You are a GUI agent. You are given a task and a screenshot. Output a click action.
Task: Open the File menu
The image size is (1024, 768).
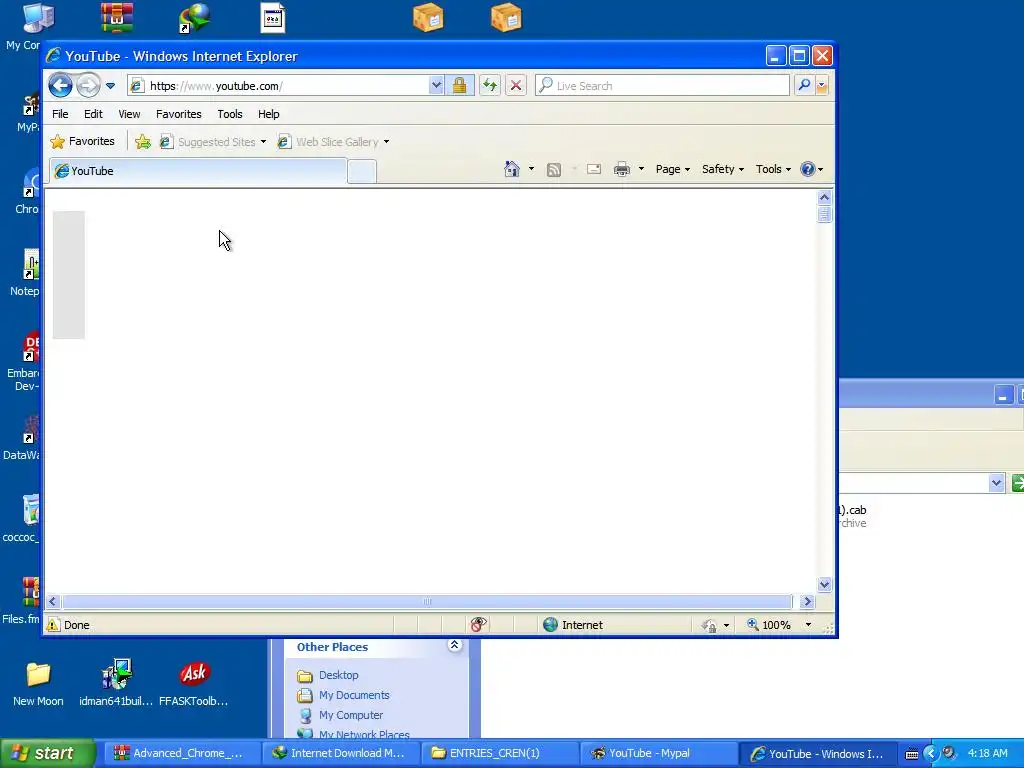pyautogui.click(x=60, y=114)
